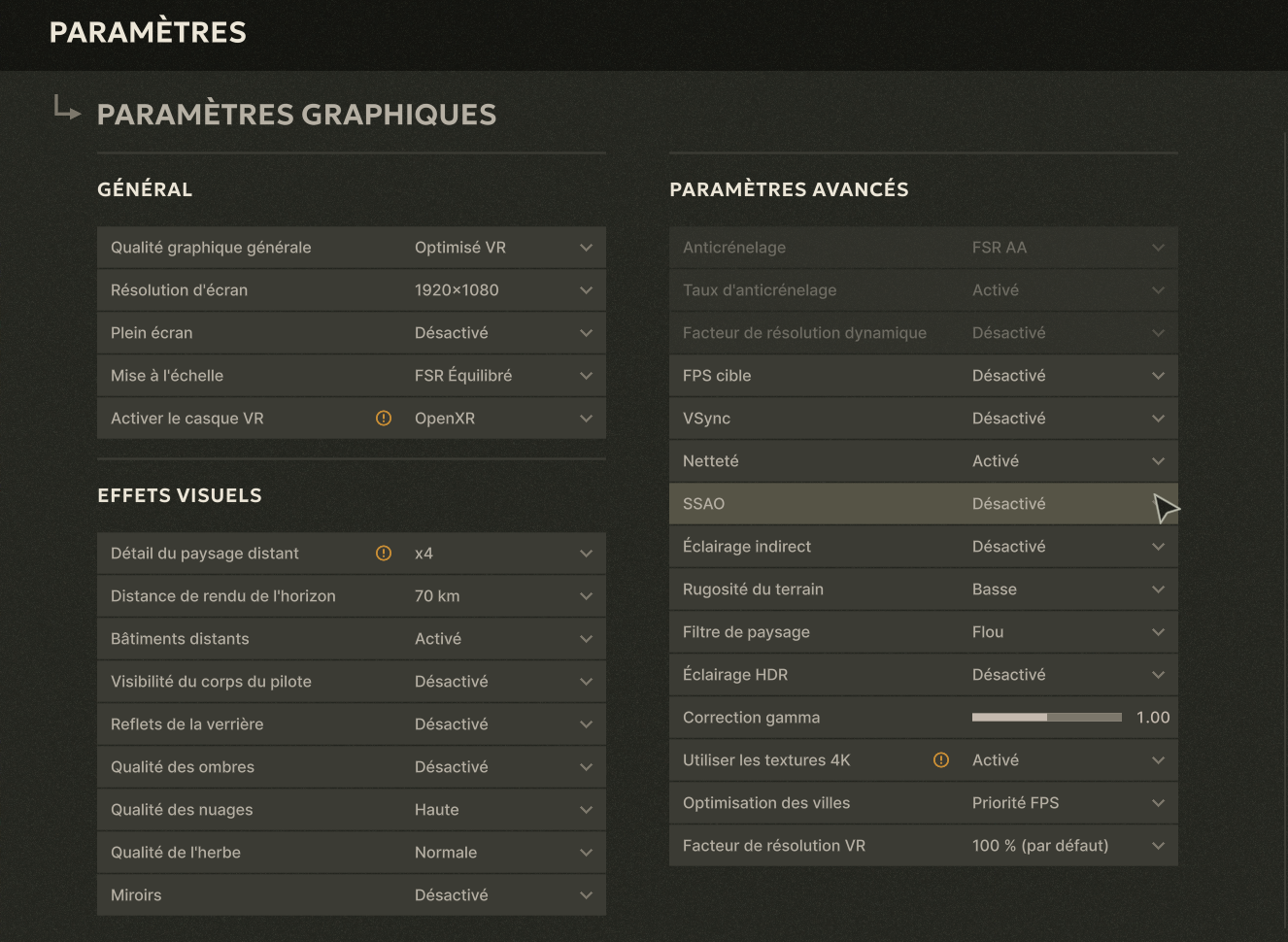This screenshot has height=942, width=1288.
Task: Click the EFFETS VISUELS section heading
Action: (180, 495)
